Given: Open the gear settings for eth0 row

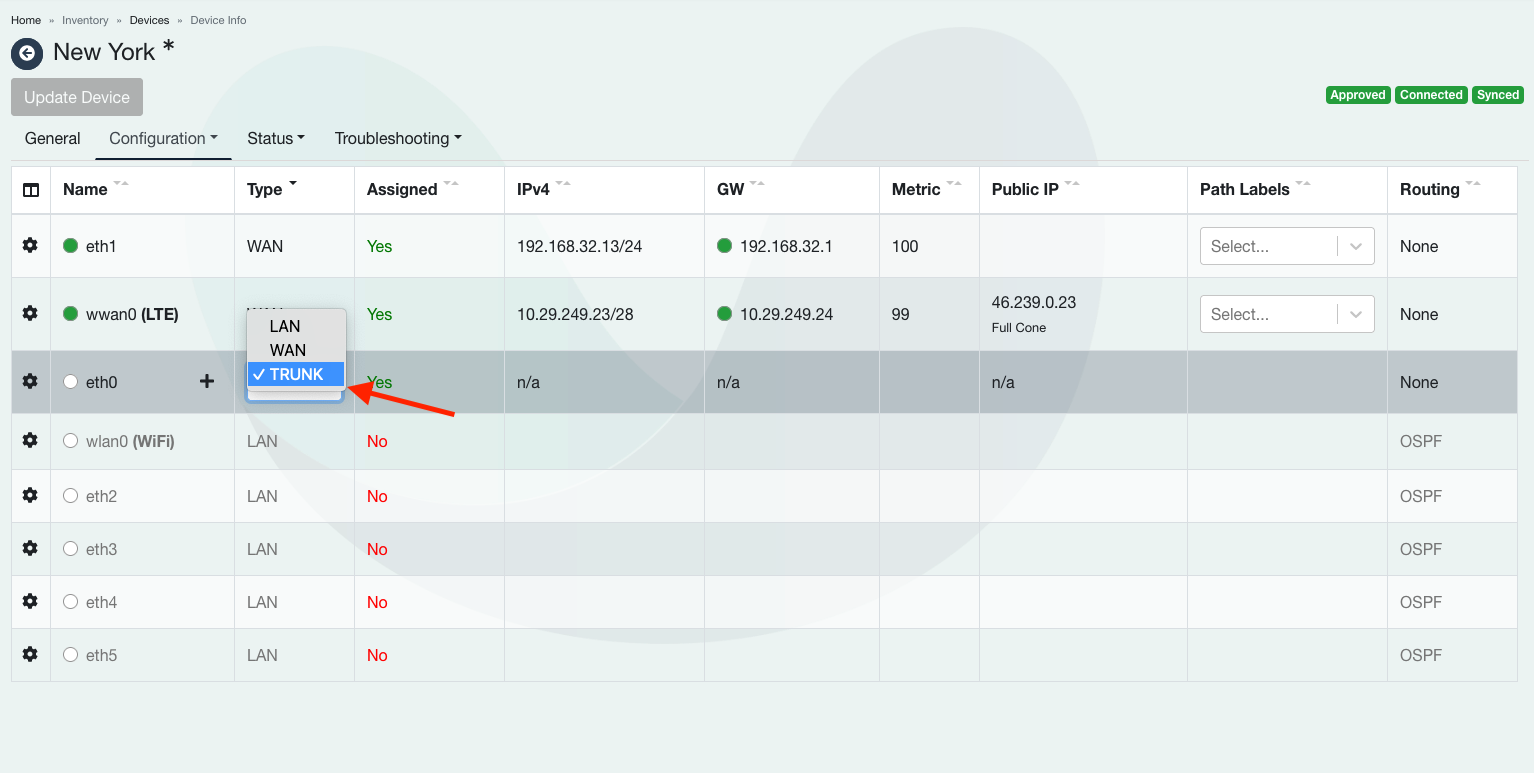Looking at the screenshot, I should [x=30, y=382].
